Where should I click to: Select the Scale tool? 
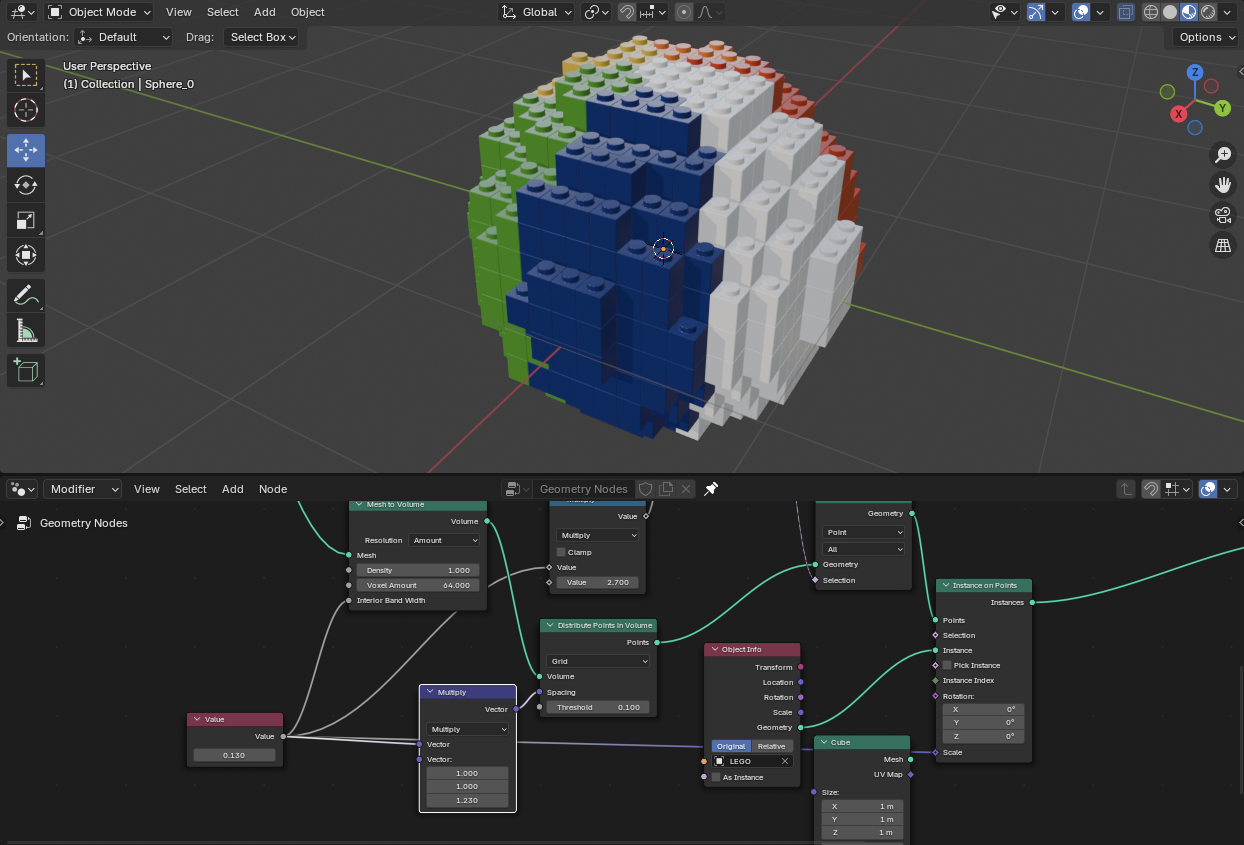pyautogui.click(x=26, y=220)
